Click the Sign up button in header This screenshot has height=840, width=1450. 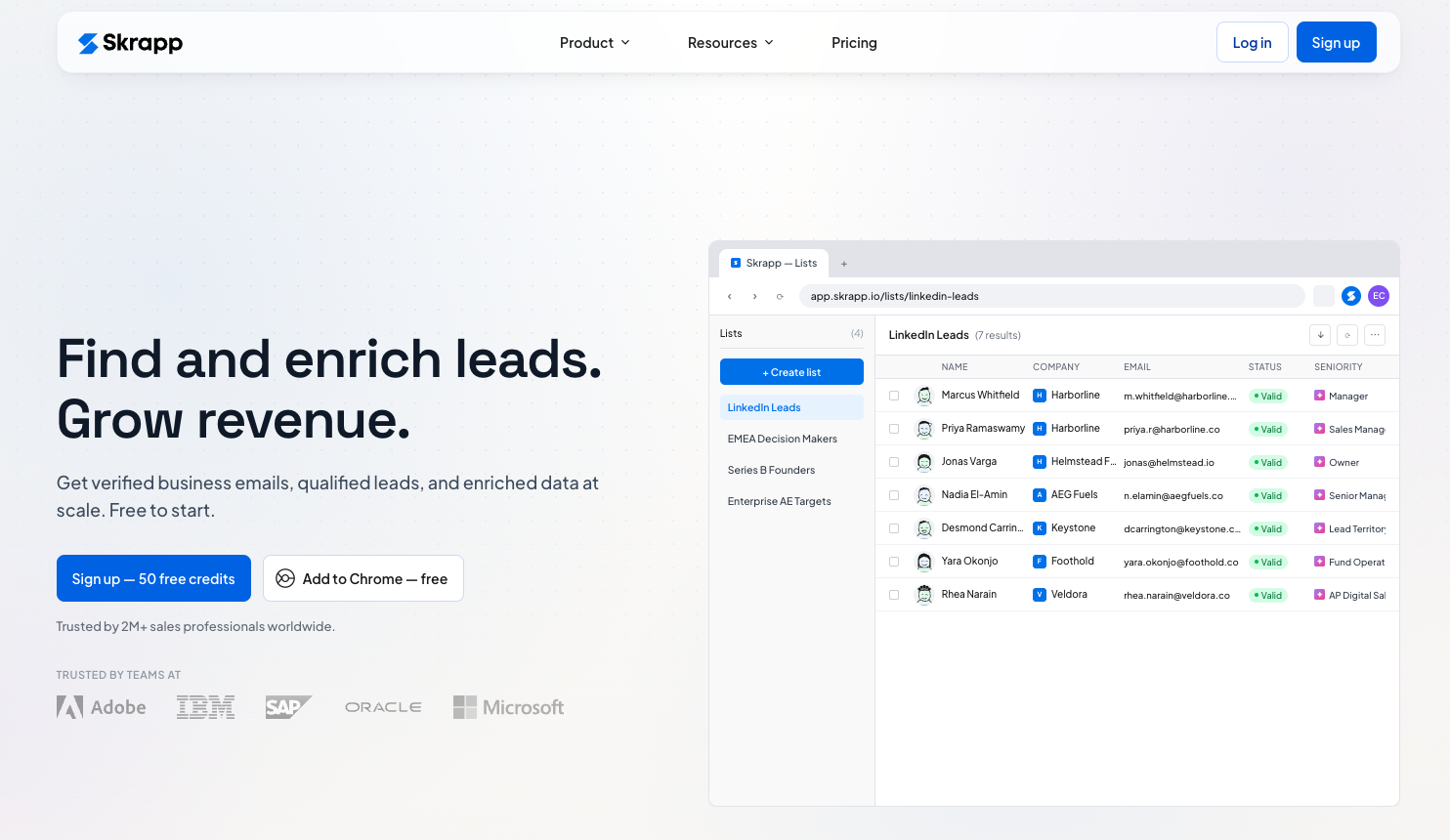click(x=1336, y=42)
